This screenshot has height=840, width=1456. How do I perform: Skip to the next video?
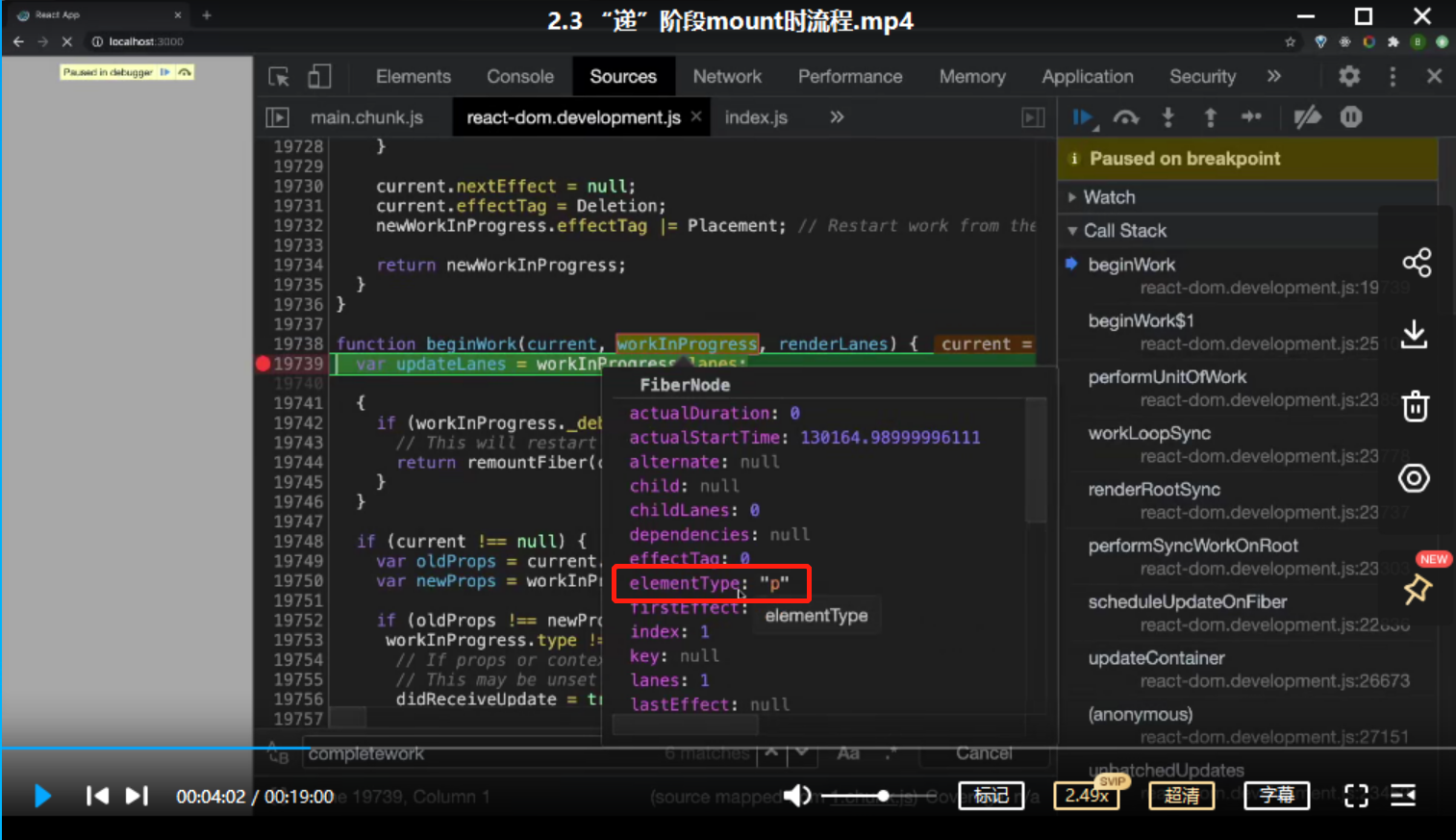[x=138, y=796]
